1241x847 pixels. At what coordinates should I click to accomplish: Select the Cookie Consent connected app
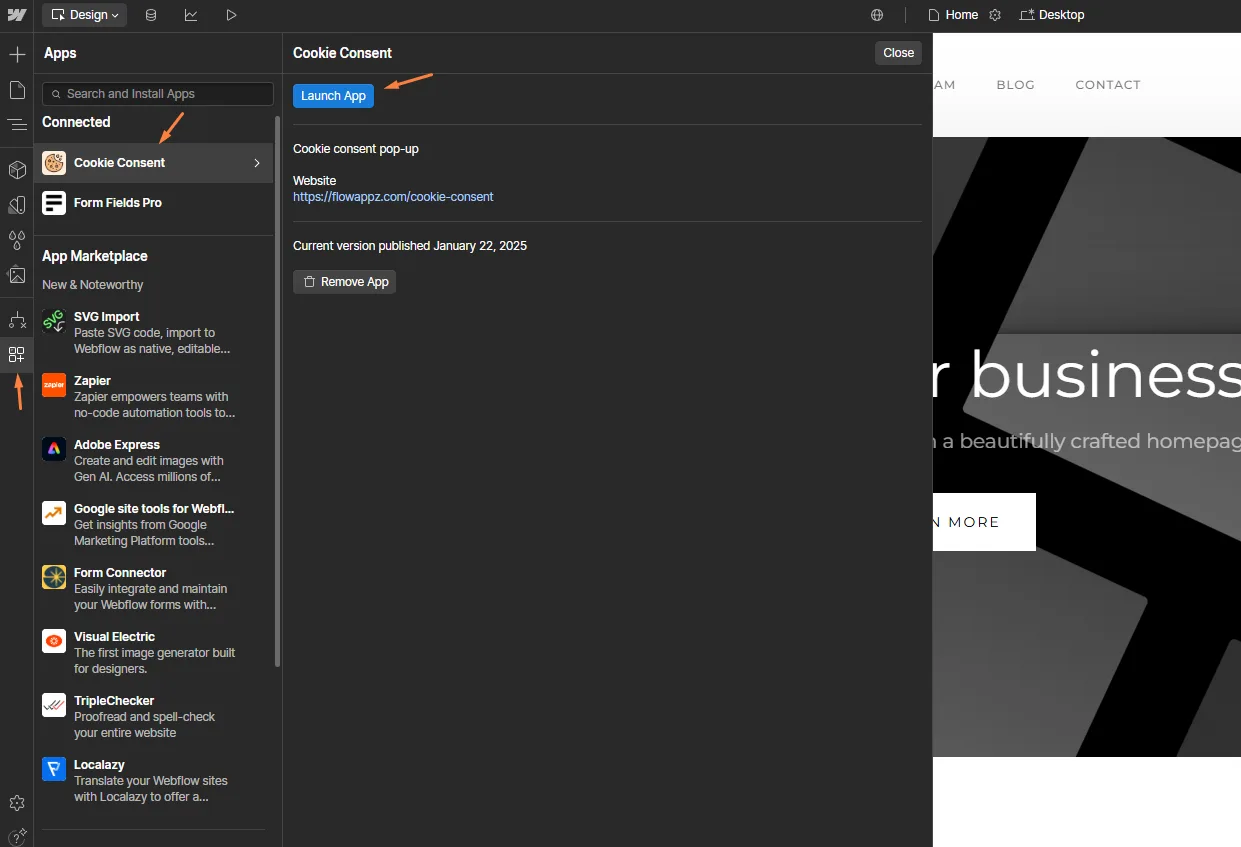tap(153, 163)
